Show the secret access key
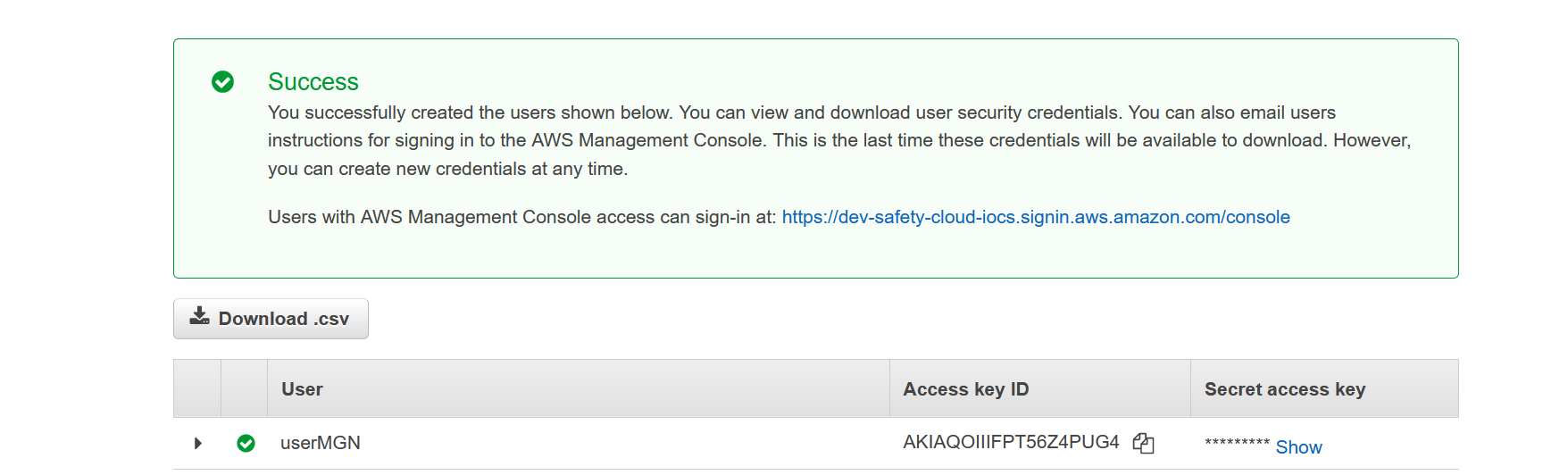The image size is (1568, 475). pos(1298,447)
